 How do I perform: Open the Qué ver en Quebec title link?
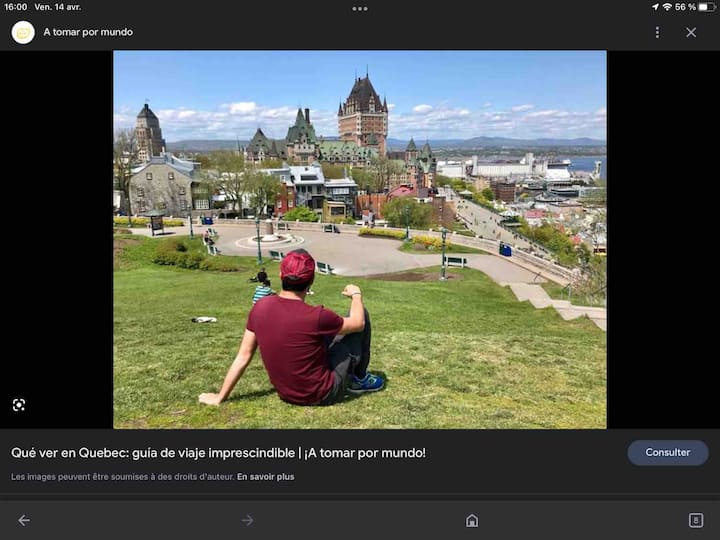pos(218,453)
